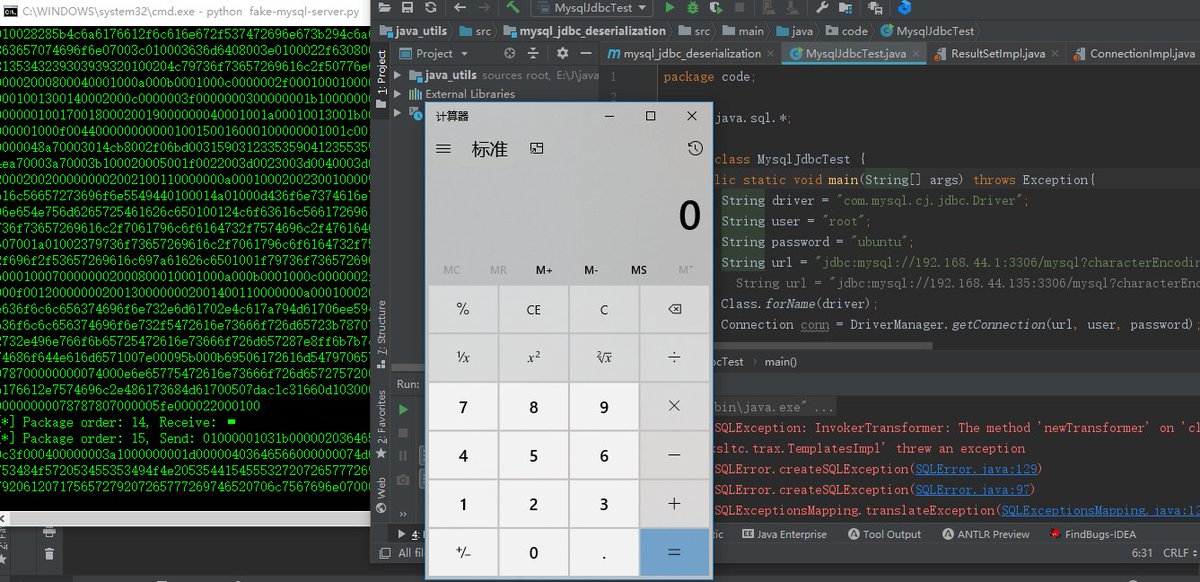Viewport: 1200px width, 582px height.
Task: Follow the SQLError.java:129 stack trace link
Action: [x=978, y=469]
